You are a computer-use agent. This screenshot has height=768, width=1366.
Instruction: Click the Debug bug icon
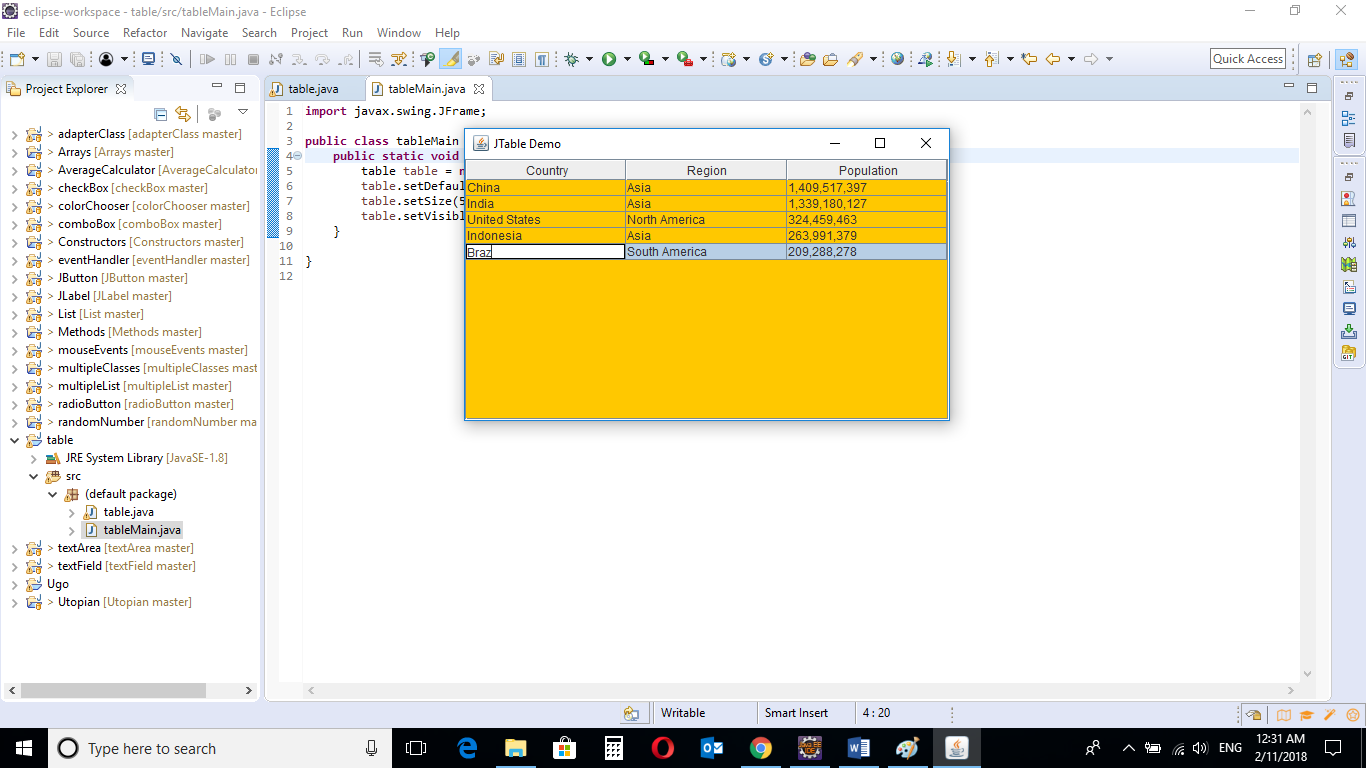tap(571, 59)
